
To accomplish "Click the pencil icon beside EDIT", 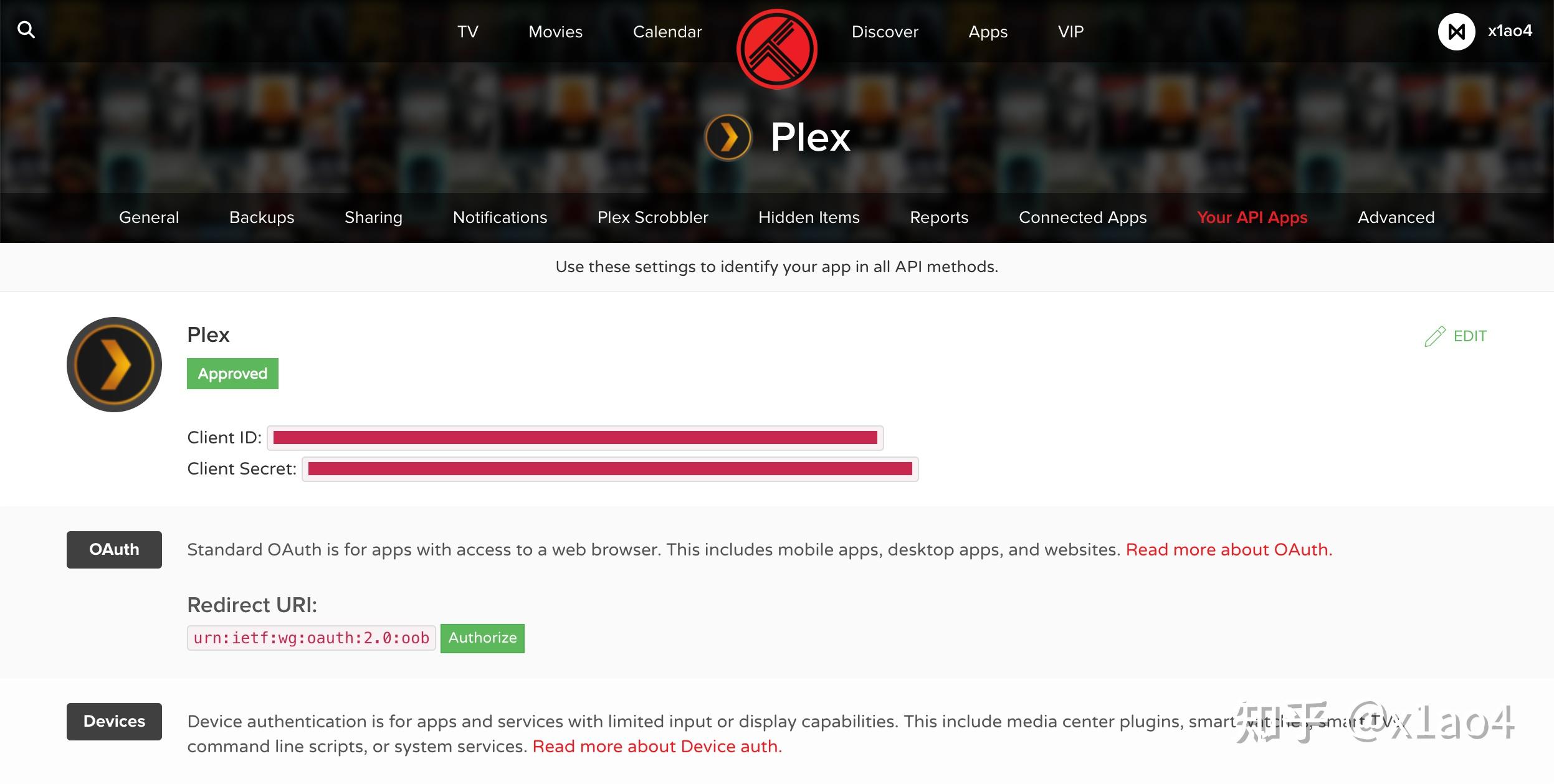I will point(1435,336).
